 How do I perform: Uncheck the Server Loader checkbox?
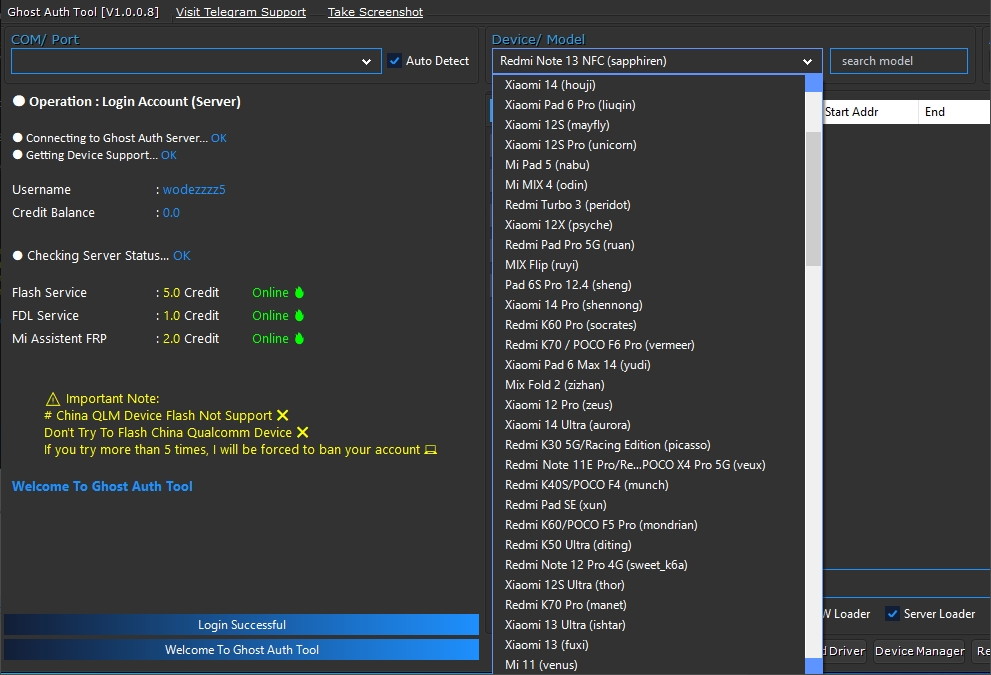click(x=892, y=614)
